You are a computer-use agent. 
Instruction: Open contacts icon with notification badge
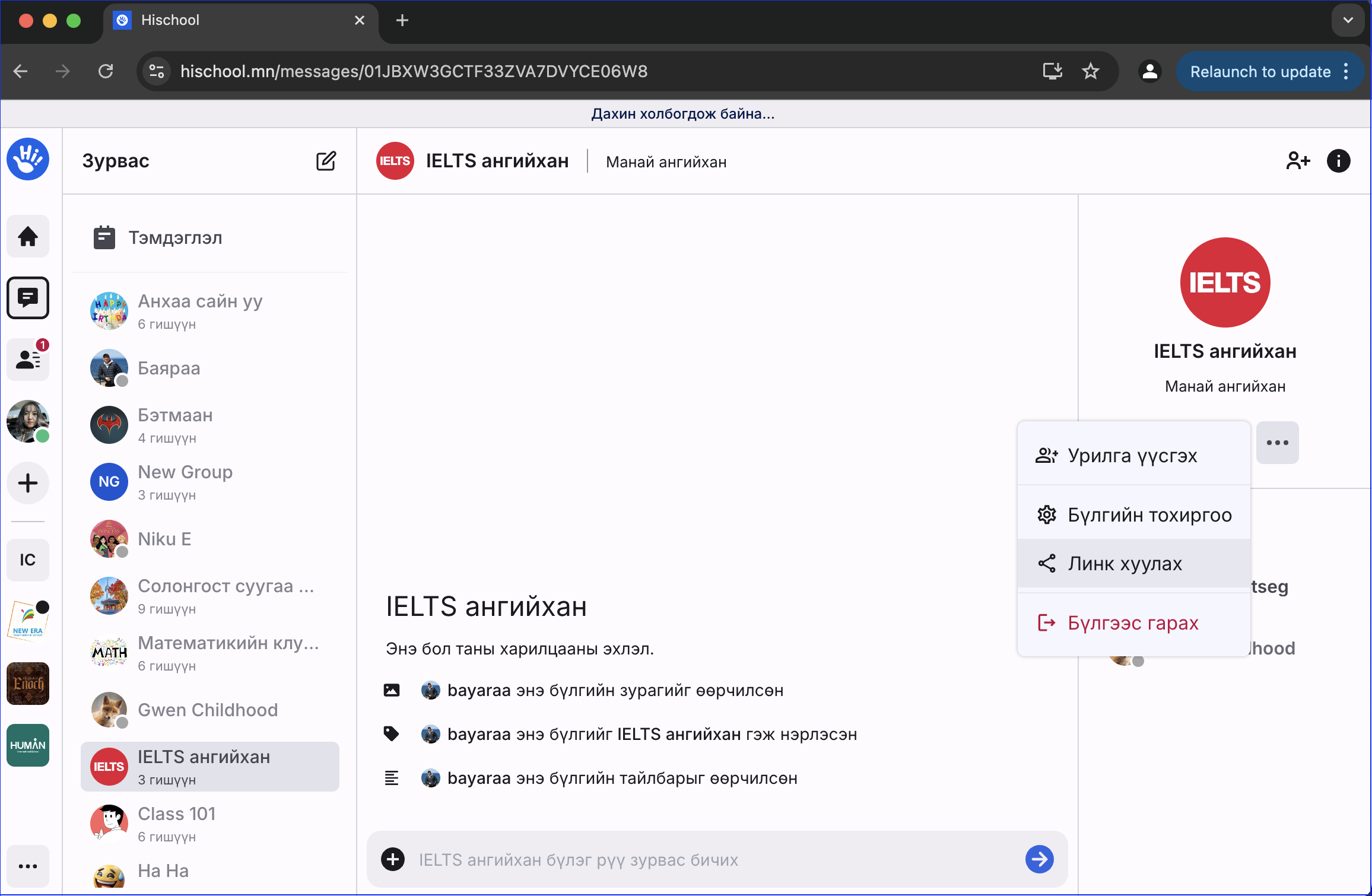point(28,359)
